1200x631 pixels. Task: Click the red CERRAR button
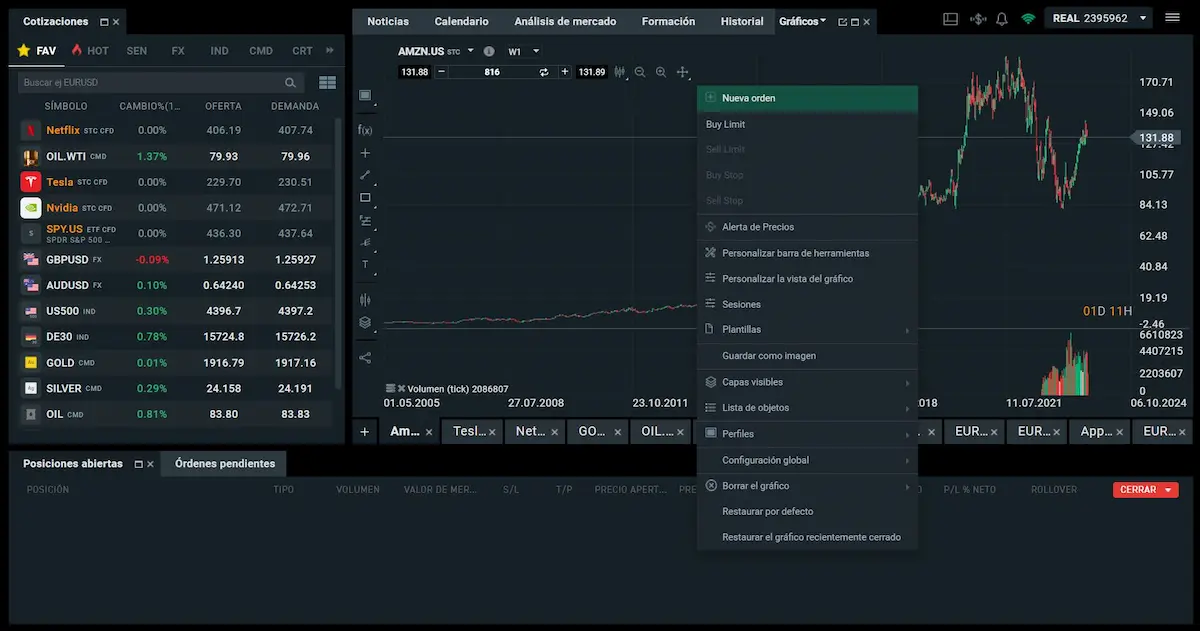point(1144,490)
